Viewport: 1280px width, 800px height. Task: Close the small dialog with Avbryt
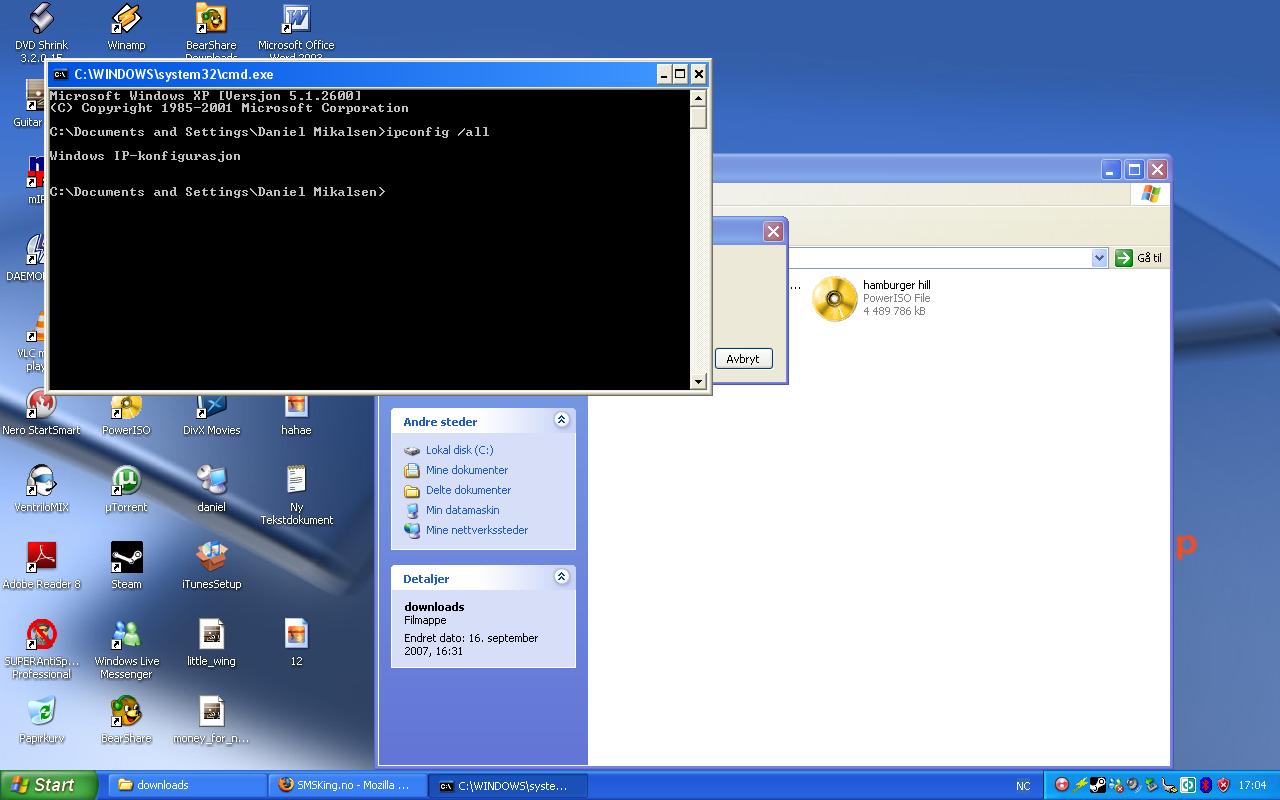pyautogui.click(x=773, y=232)
